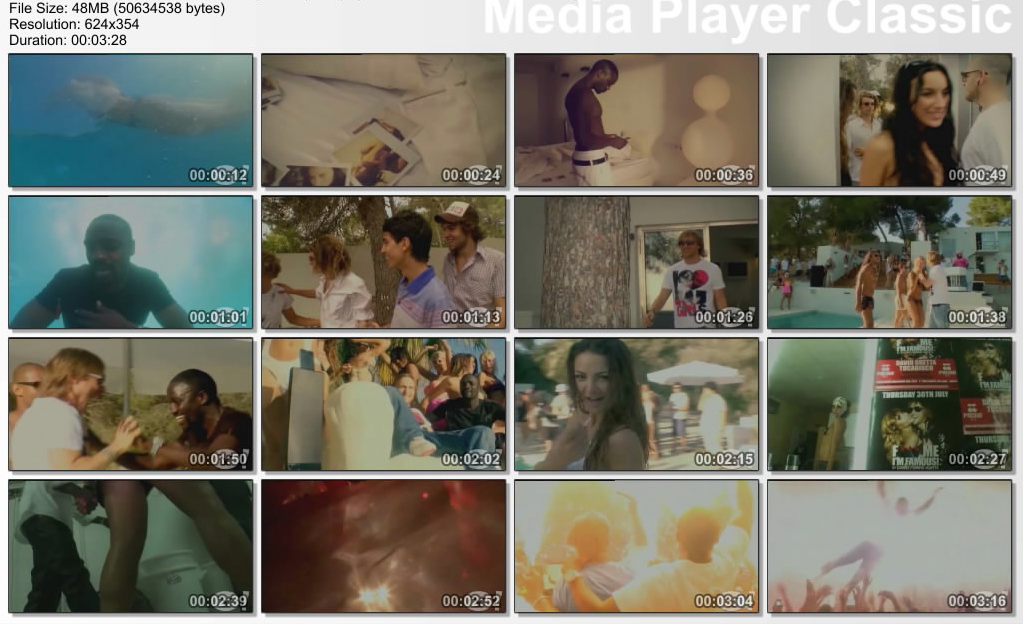Click the crowd surfing thumbnail at 00:03:16

(889, 546)
